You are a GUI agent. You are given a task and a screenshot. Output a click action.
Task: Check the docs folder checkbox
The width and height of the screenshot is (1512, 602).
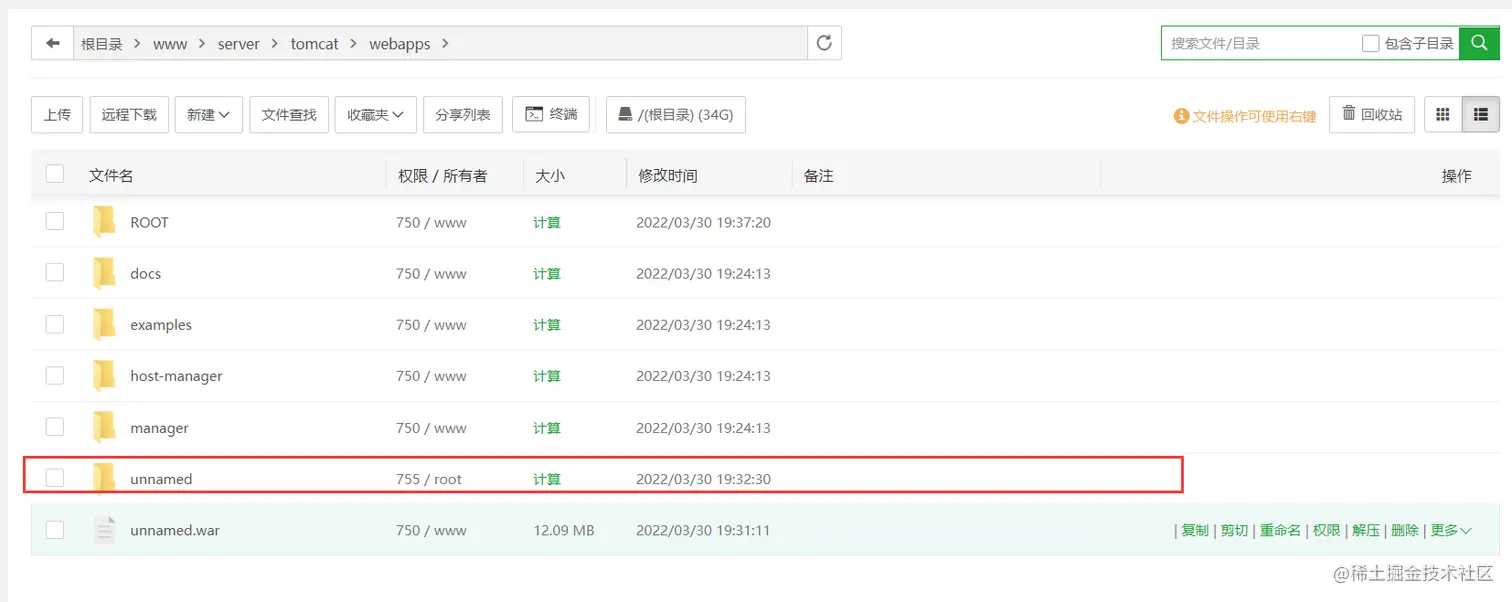[55, 272]
